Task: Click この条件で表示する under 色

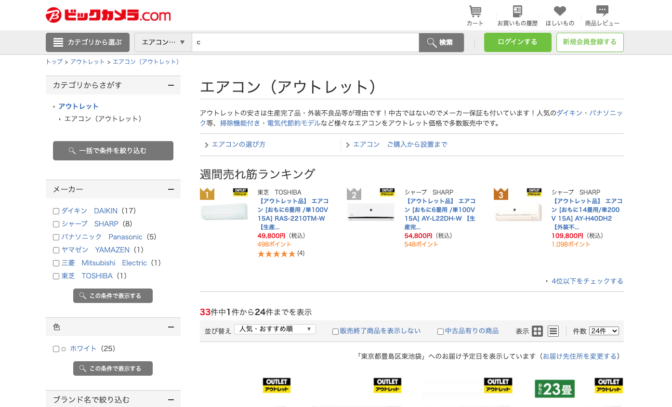Action: (113, 368)
